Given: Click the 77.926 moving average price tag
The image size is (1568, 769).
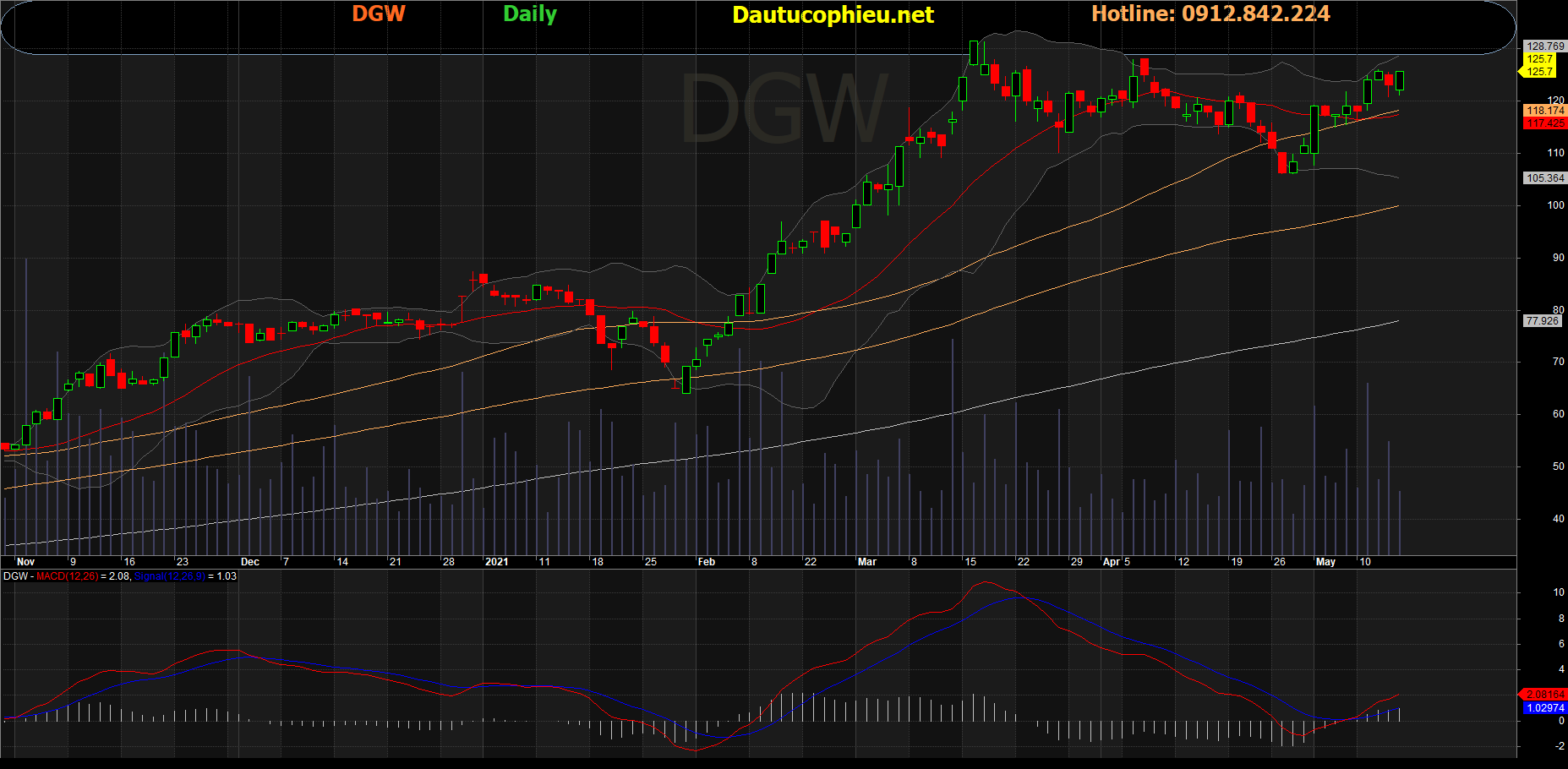Looking at the screenshot, I should click(x=1543, y=321).
